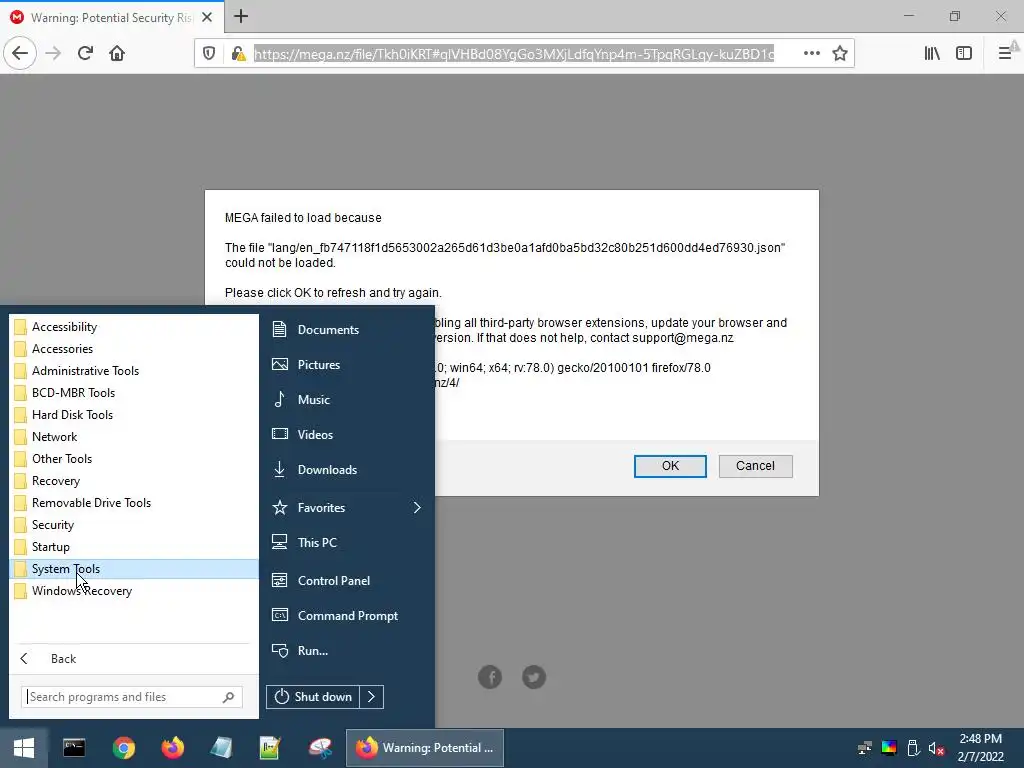1024x768 pixels.
Task: Open the Security folder
Action: coord(134,524)
